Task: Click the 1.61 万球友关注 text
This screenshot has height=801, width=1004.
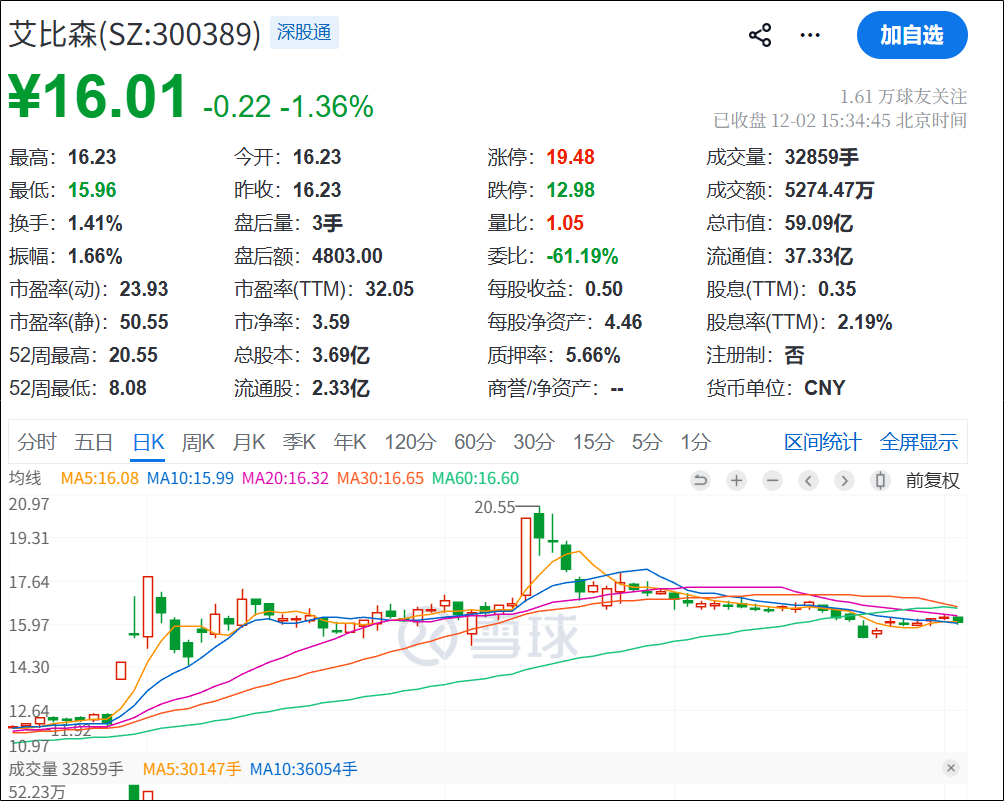Action: tap(903, 97)
